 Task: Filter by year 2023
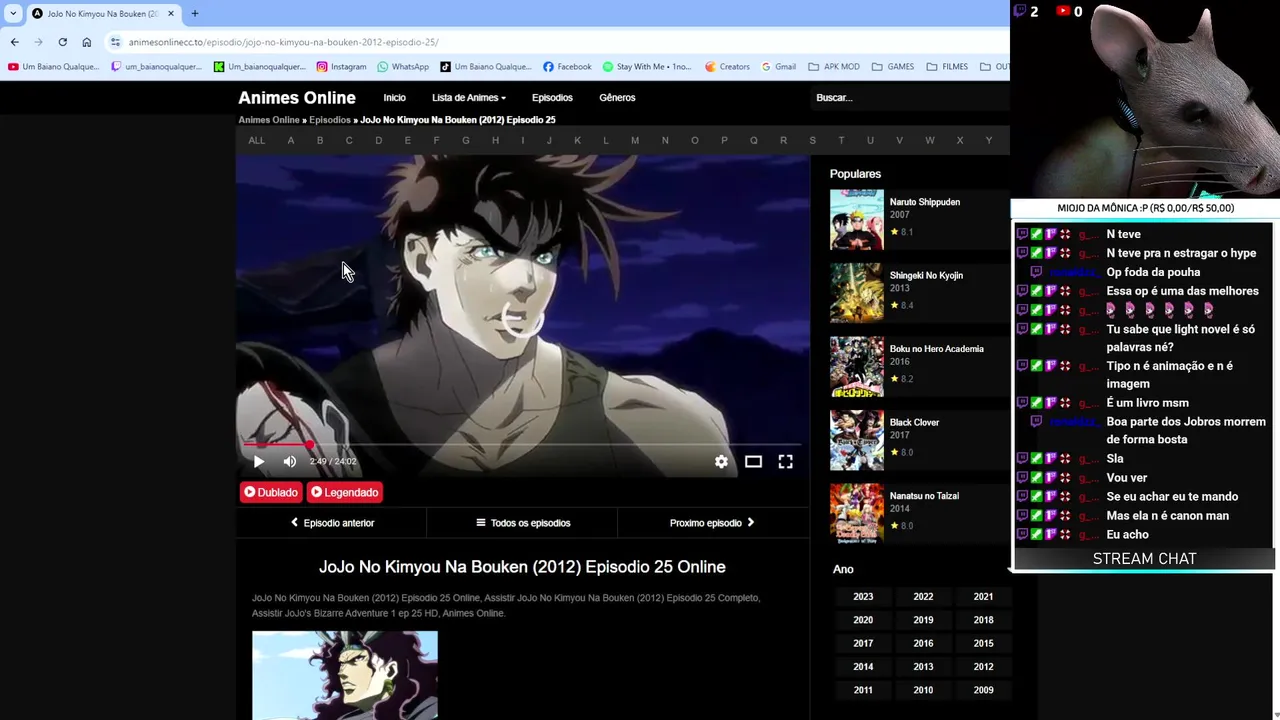click(x=863, y=597)
